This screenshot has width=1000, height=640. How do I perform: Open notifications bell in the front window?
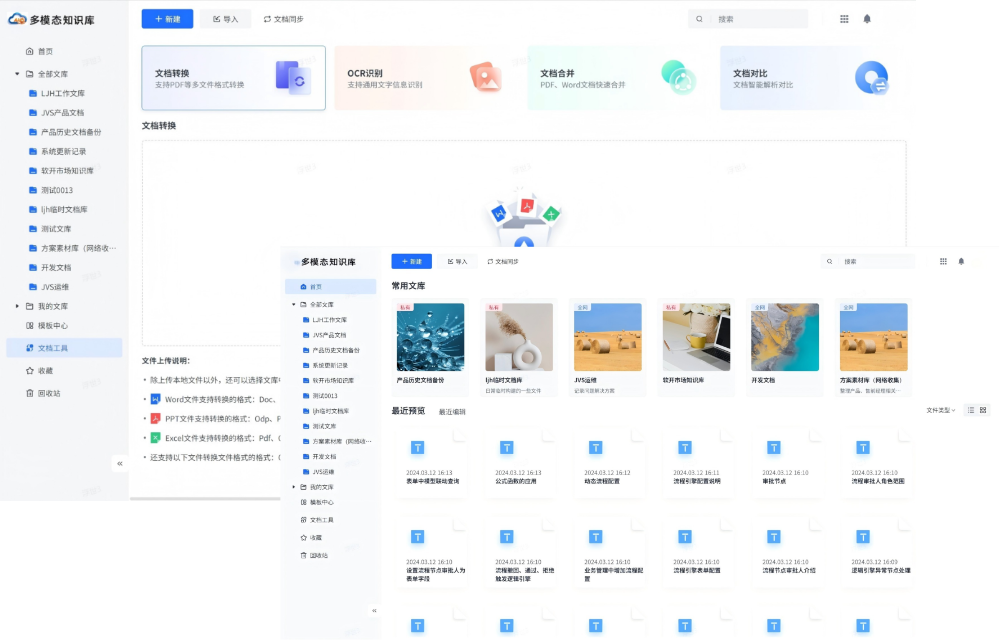click(961, 261)
